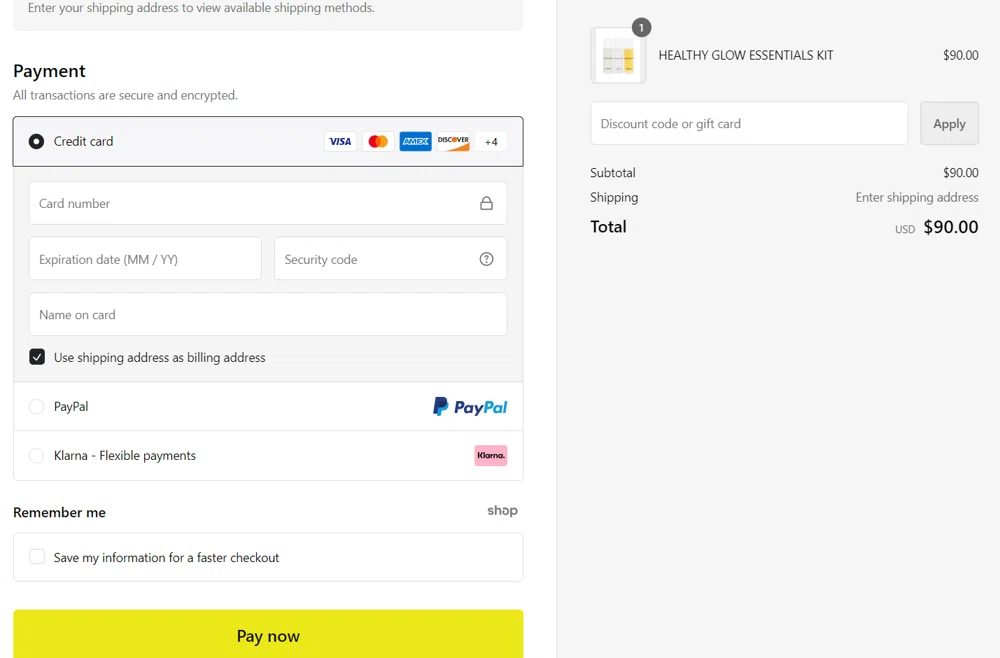Click the +4 more payment methods icon
The width and height of the screenshot is (1000, 658).
(x=491, y=141)
